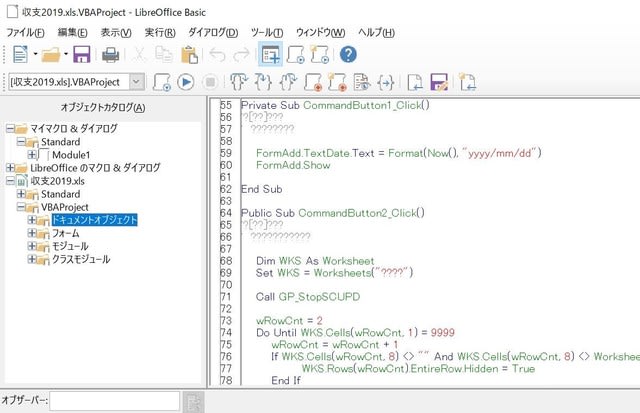This screenshot has width=640, height=413.
Task: Select Module1 in the object catalog
Action: 71,155
